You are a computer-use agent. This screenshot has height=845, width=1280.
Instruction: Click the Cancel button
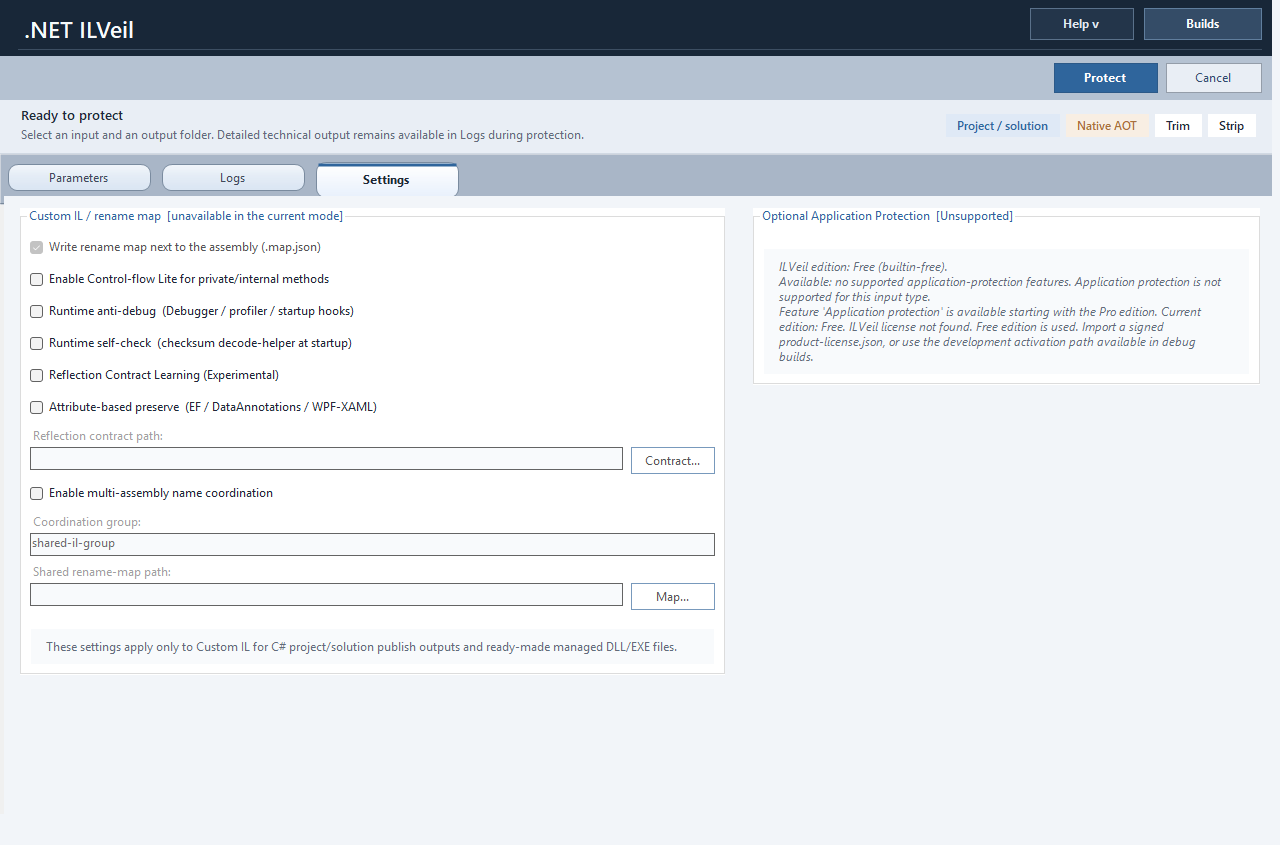pos(1213,77)
